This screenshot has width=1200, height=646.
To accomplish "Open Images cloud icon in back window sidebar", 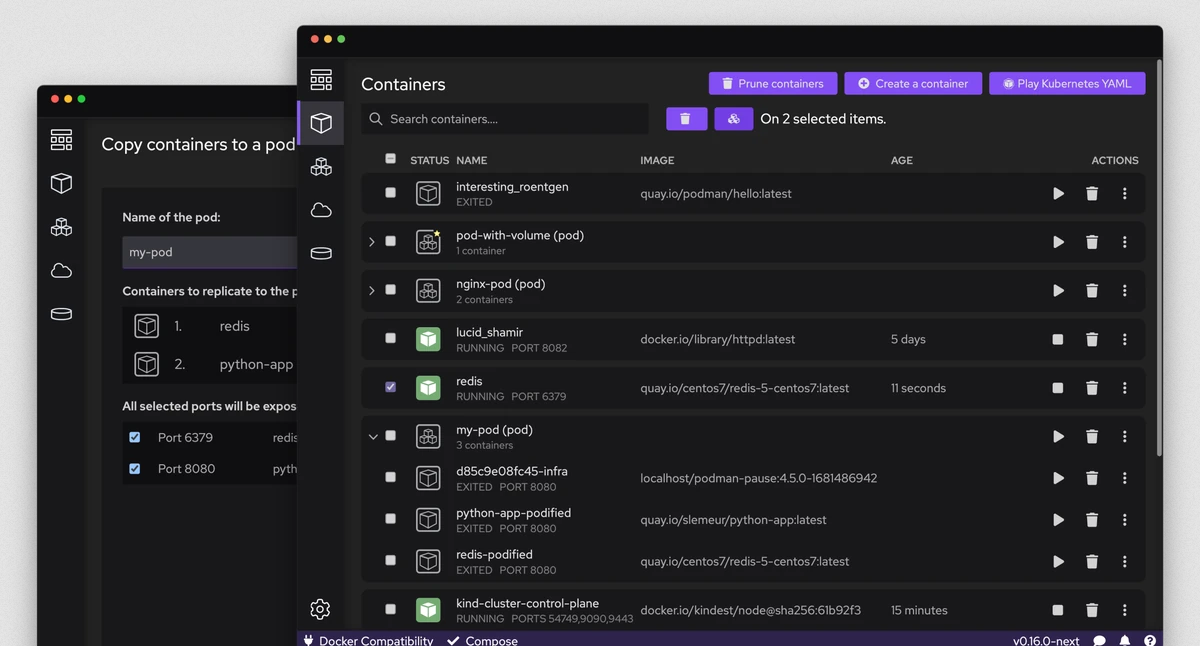I will [61, 271].
